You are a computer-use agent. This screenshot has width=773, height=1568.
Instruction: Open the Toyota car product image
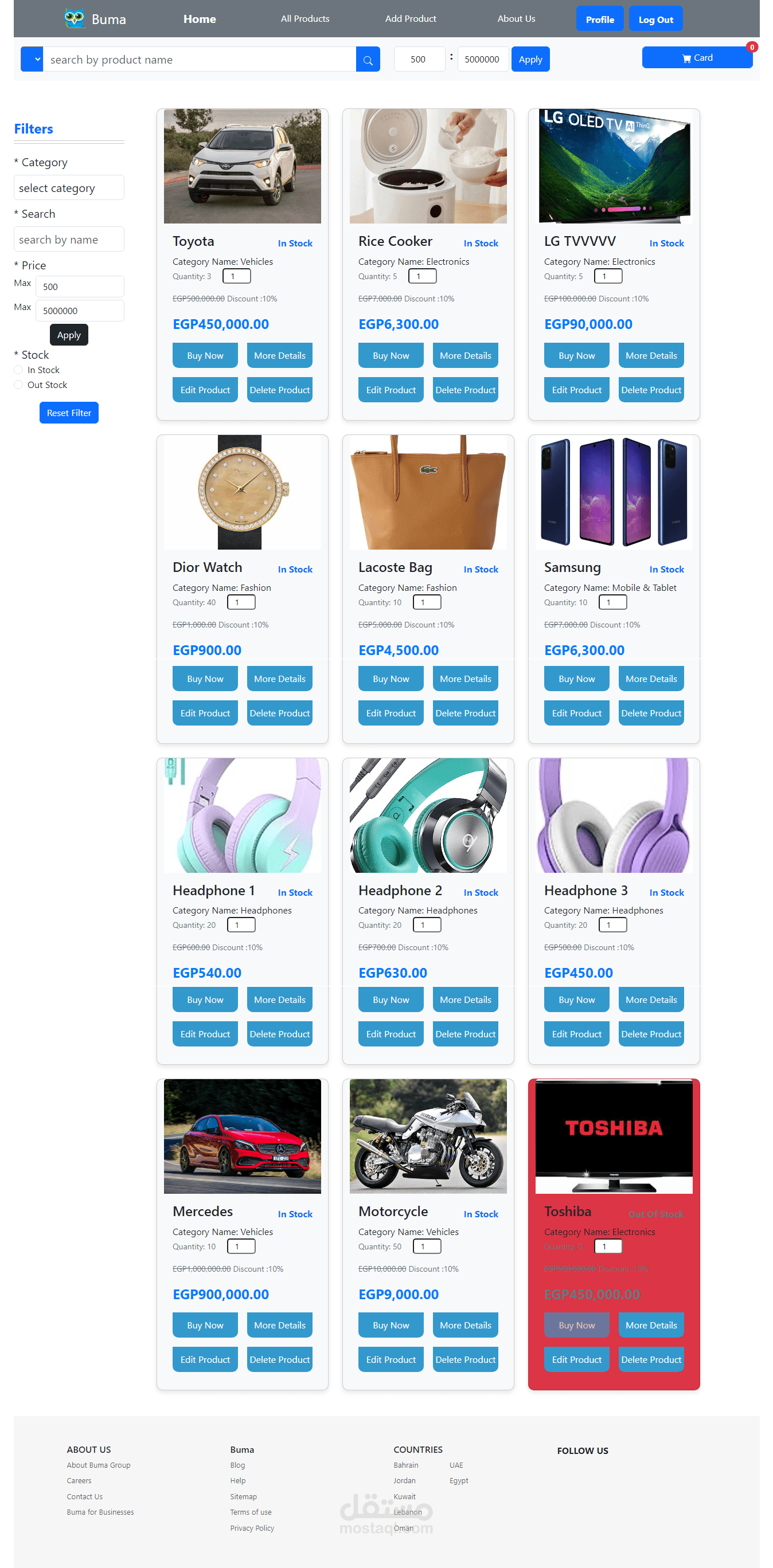point(243,166)
